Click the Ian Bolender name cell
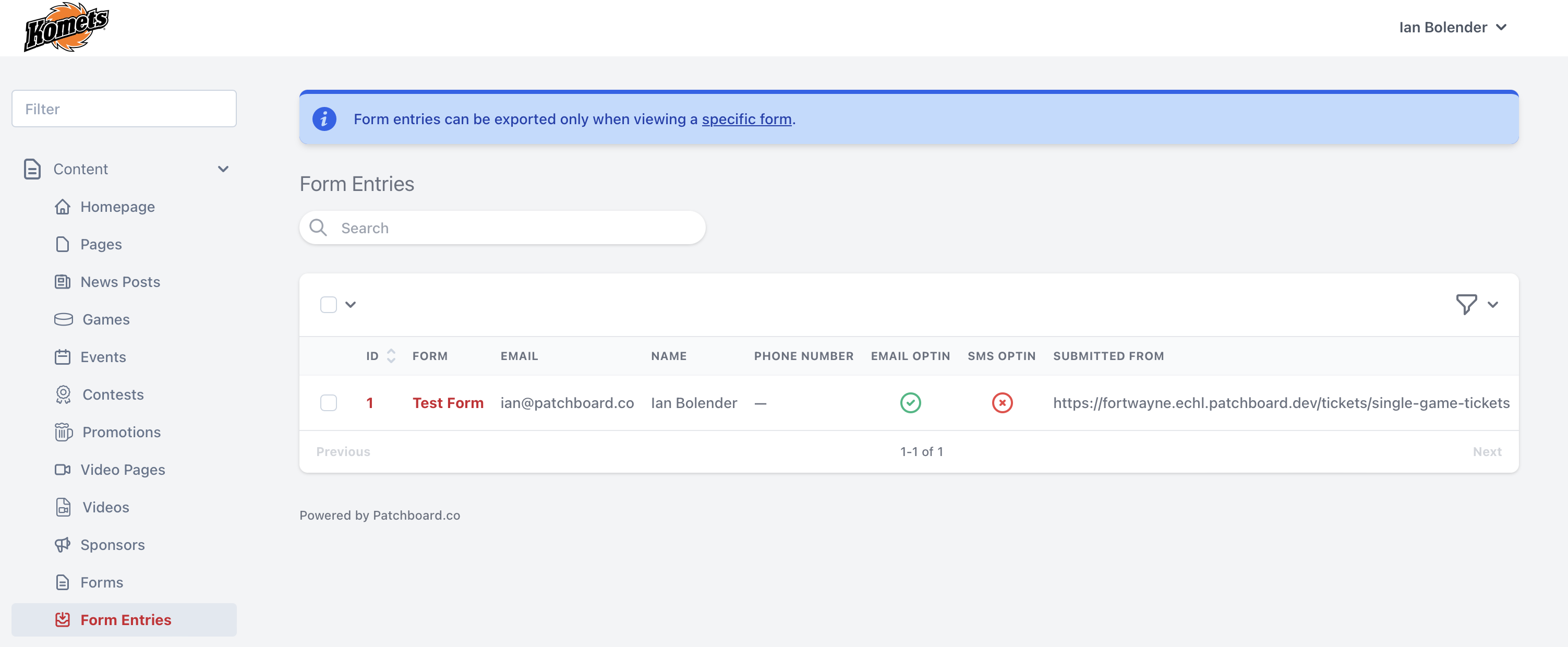 [x=694, y=403]
